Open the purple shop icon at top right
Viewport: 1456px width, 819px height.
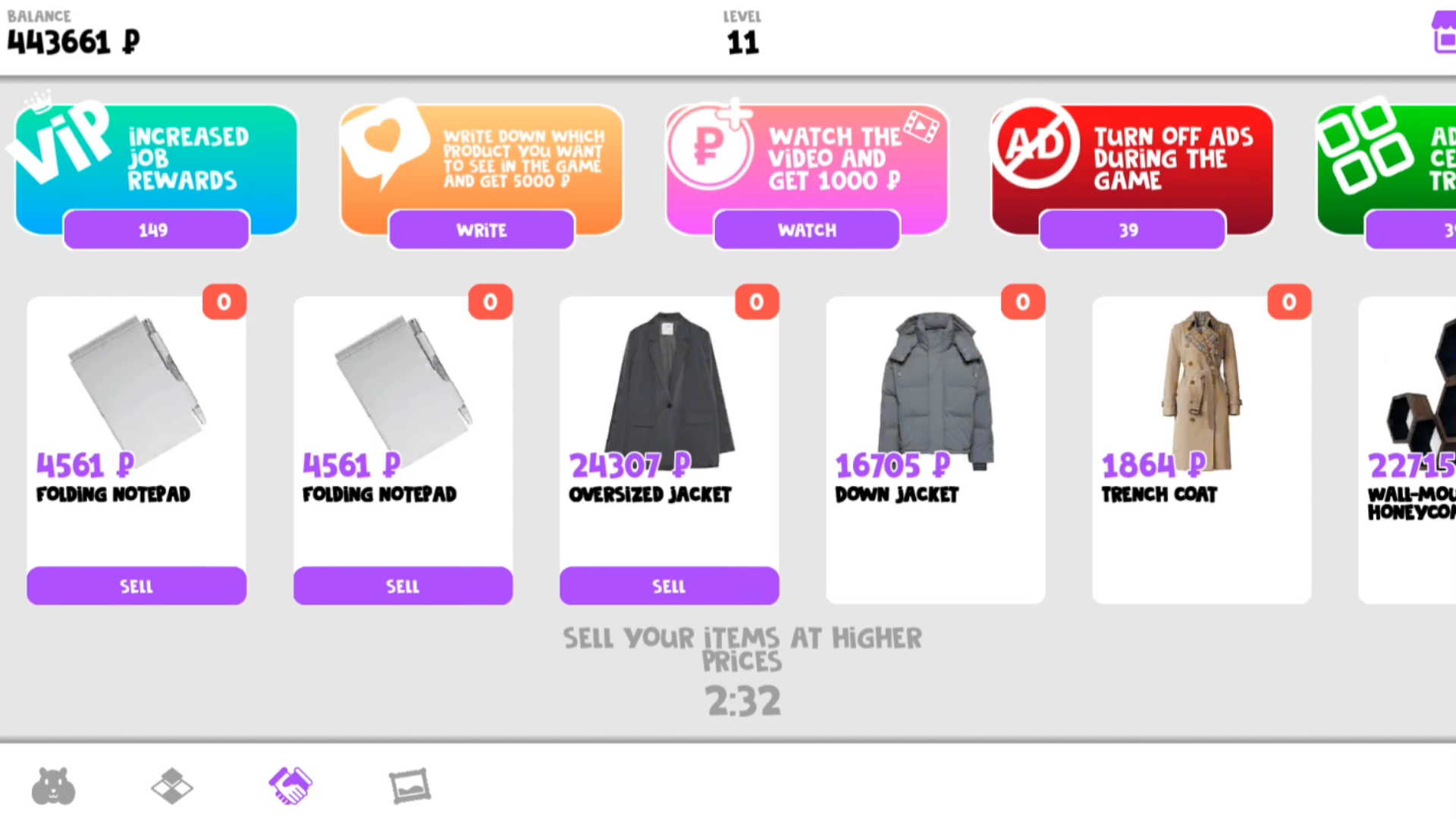coord(1443,32)
